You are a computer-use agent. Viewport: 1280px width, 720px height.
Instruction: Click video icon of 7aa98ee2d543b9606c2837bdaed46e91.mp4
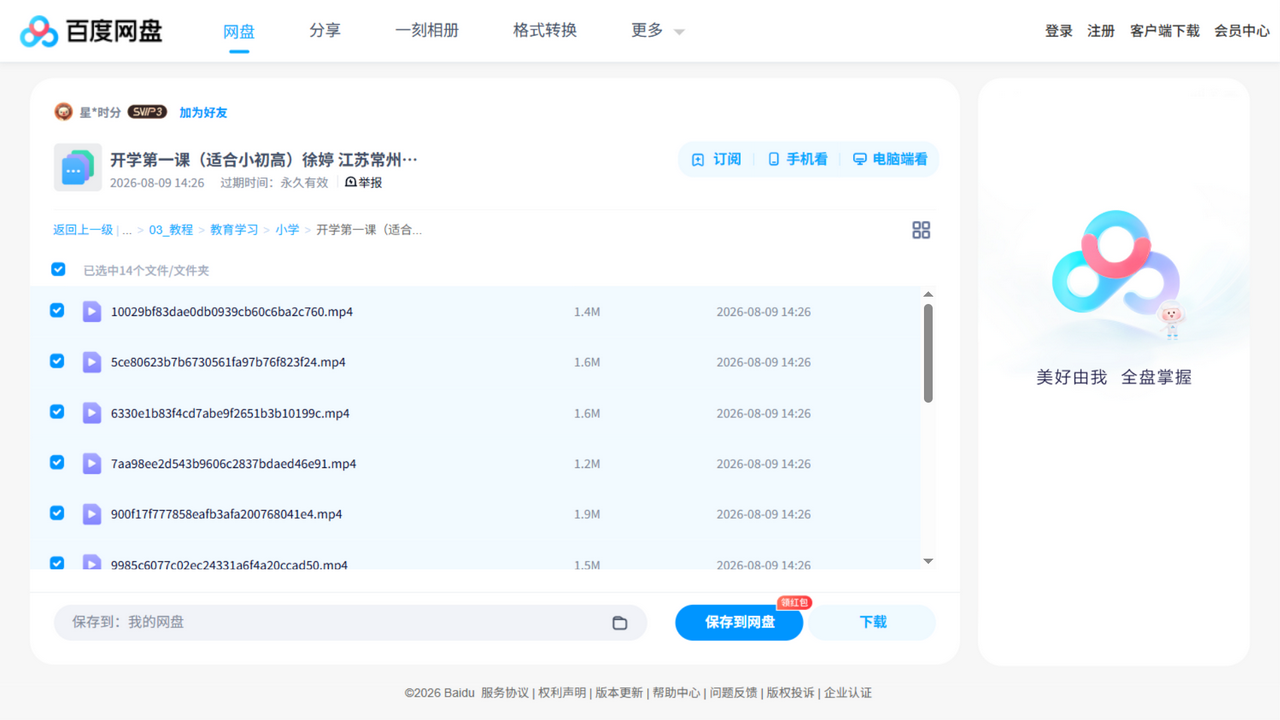tap(92, 464)
